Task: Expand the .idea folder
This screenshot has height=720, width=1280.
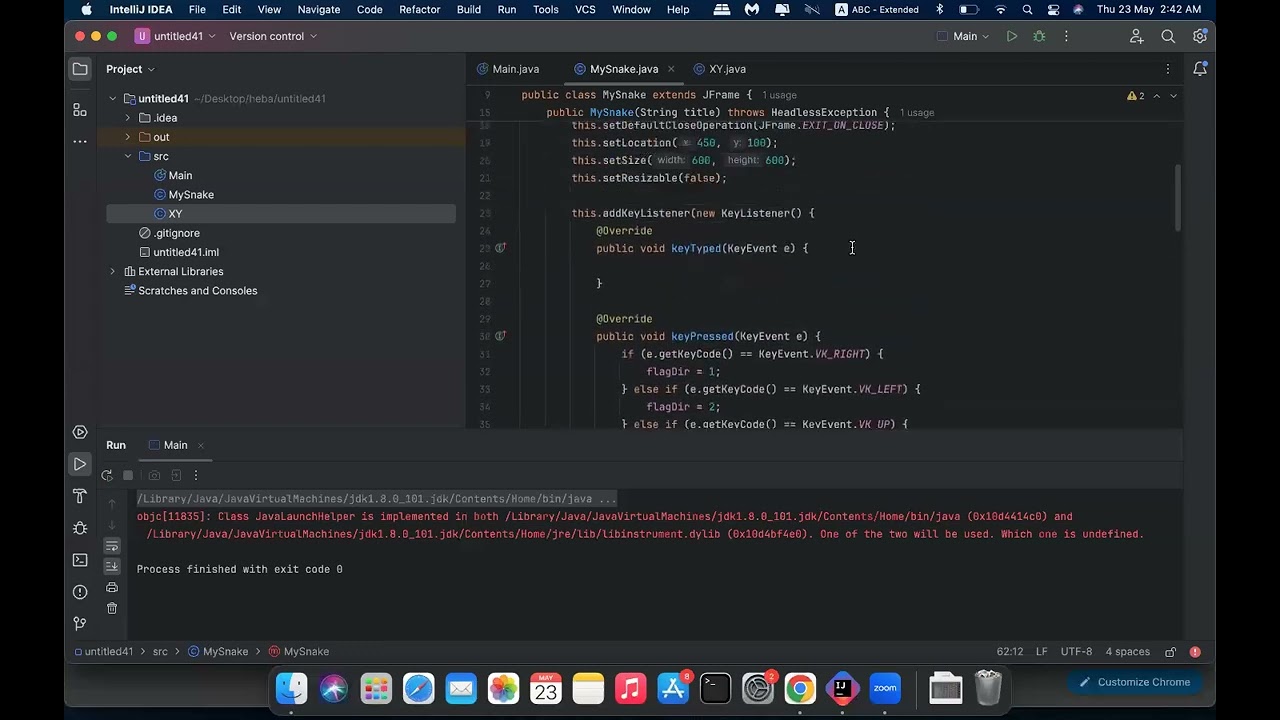Action: 127,118
